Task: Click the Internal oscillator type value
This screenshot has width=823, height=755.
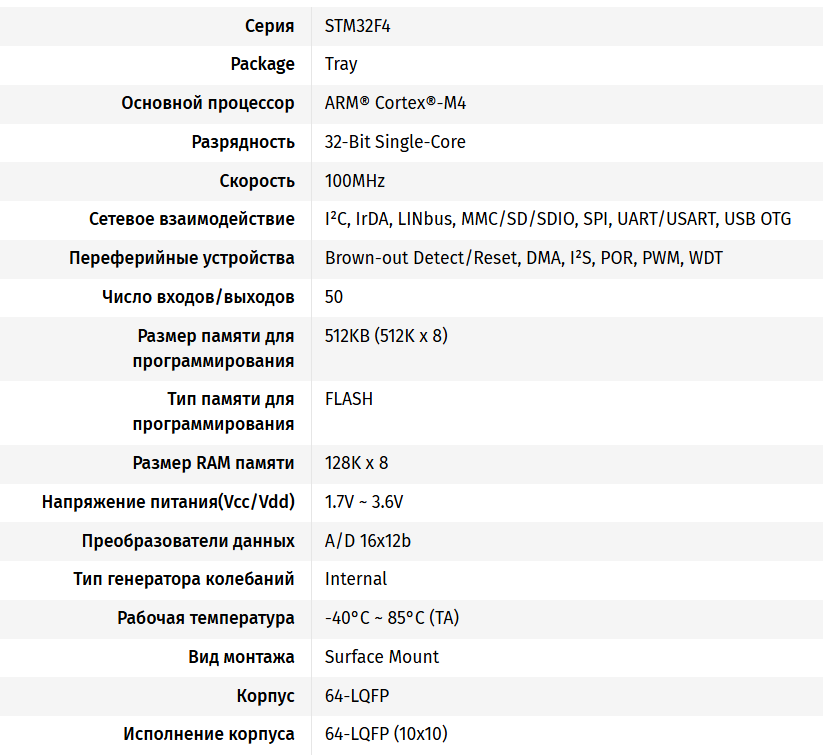Action: (x=356, y=579)
